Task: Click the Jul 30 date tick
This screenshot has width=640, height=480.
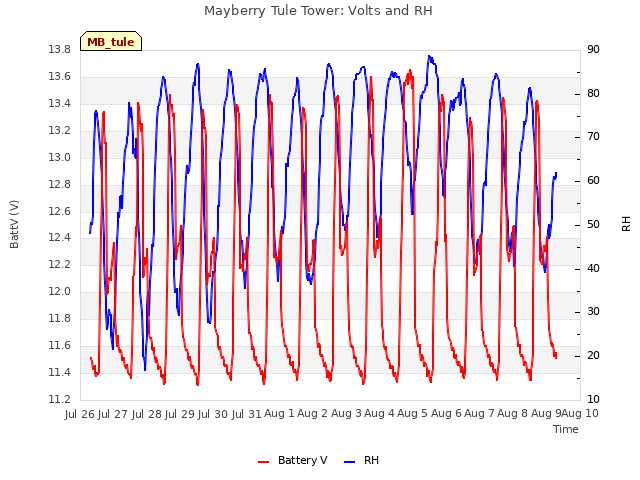Action: coord(213,414)
